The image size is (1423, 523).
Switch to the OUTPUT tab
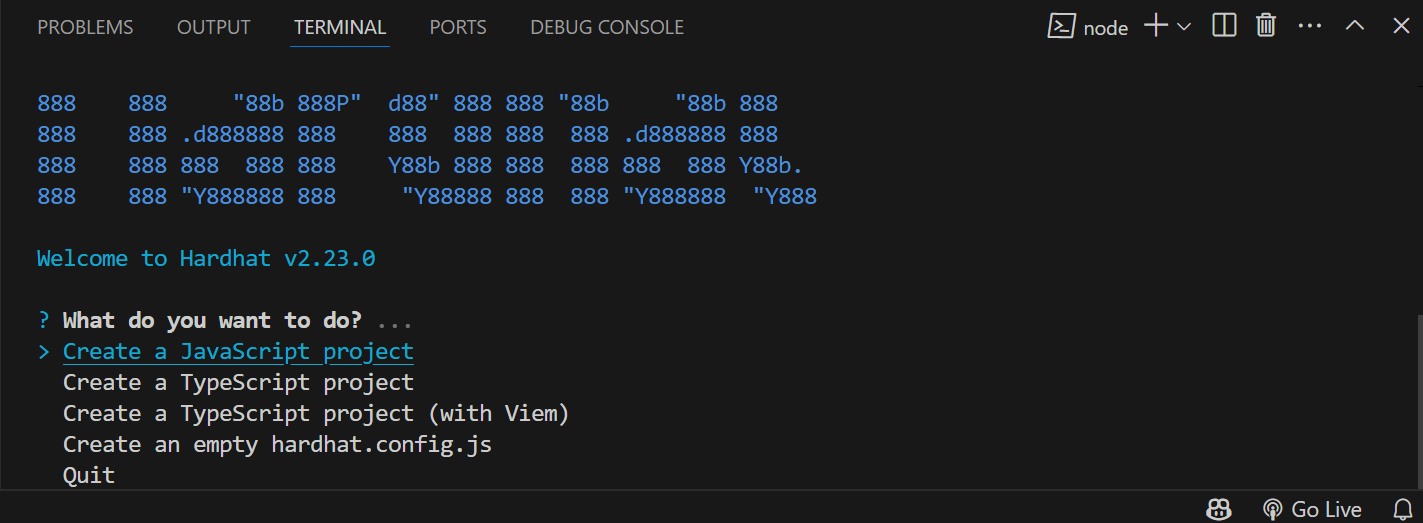coord(214,27)
